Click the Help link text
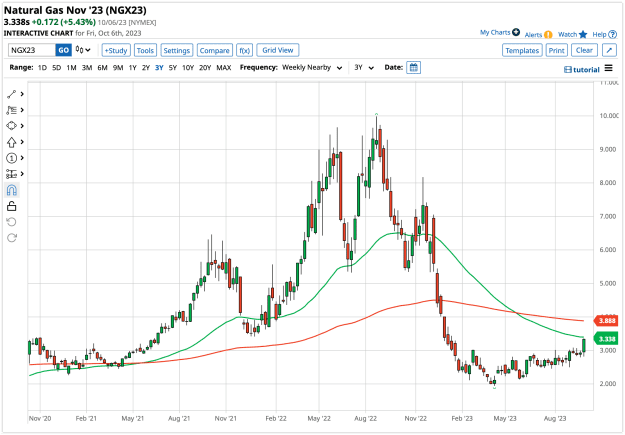 pos(599,34)
